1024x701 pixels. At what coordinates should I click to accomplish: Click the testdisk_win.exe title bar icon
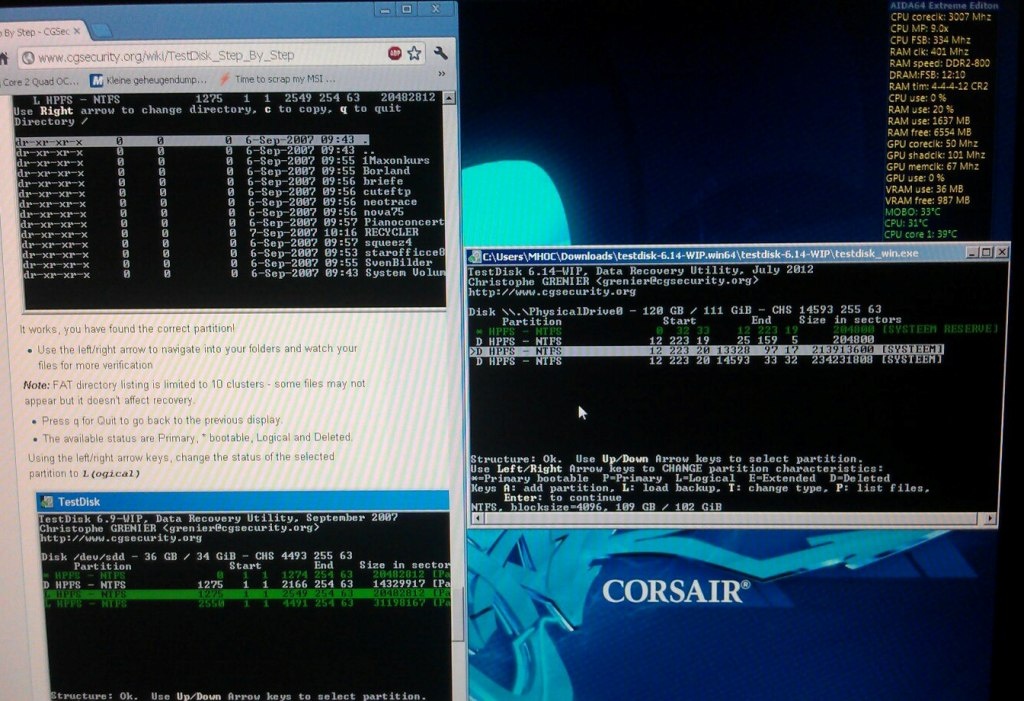[x=475, y=255]
